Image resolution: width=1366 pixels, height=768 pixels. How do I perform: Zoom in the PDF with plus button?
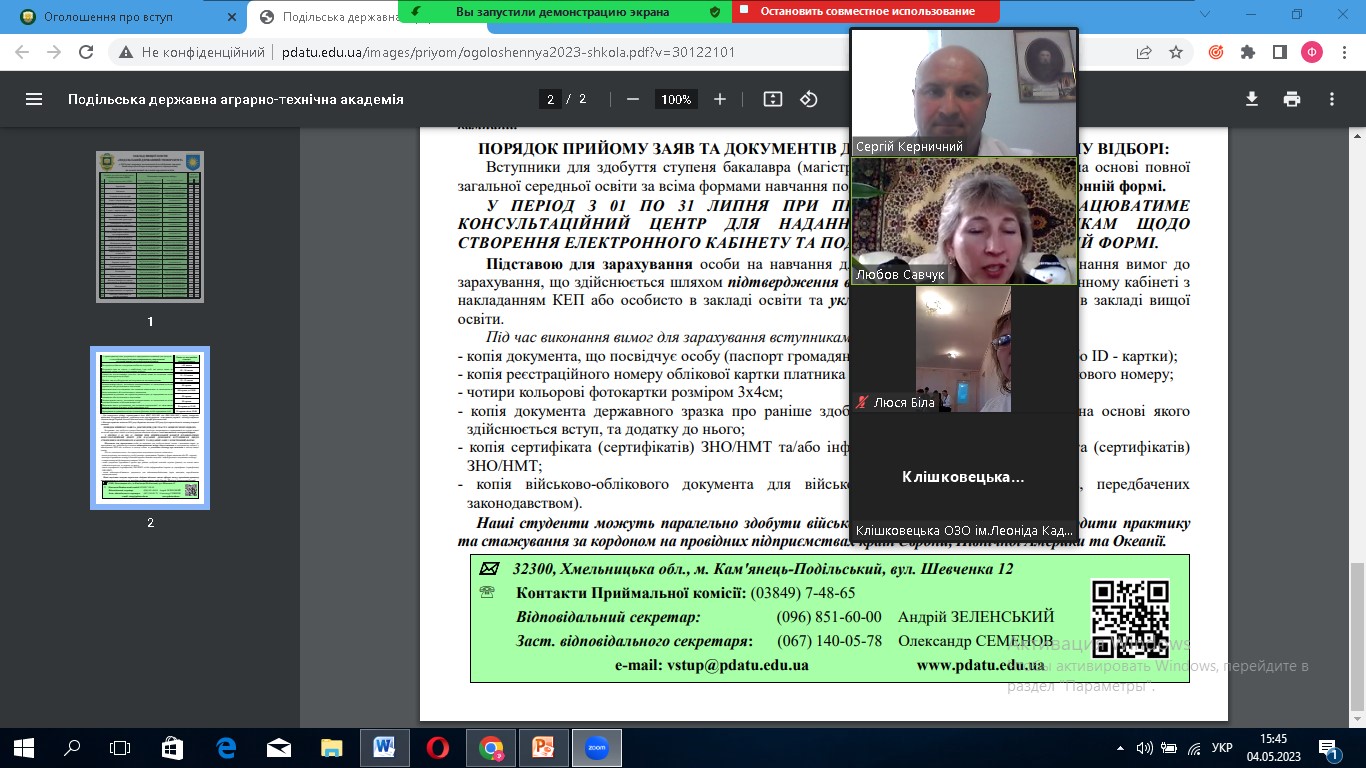(x=720, y=99)
